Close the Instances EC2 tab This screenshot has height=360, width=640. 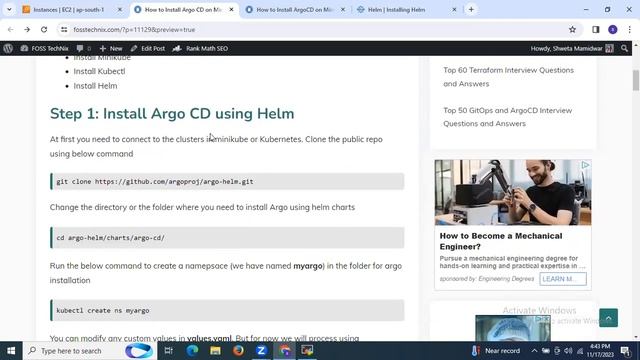[x=120, y=9]
